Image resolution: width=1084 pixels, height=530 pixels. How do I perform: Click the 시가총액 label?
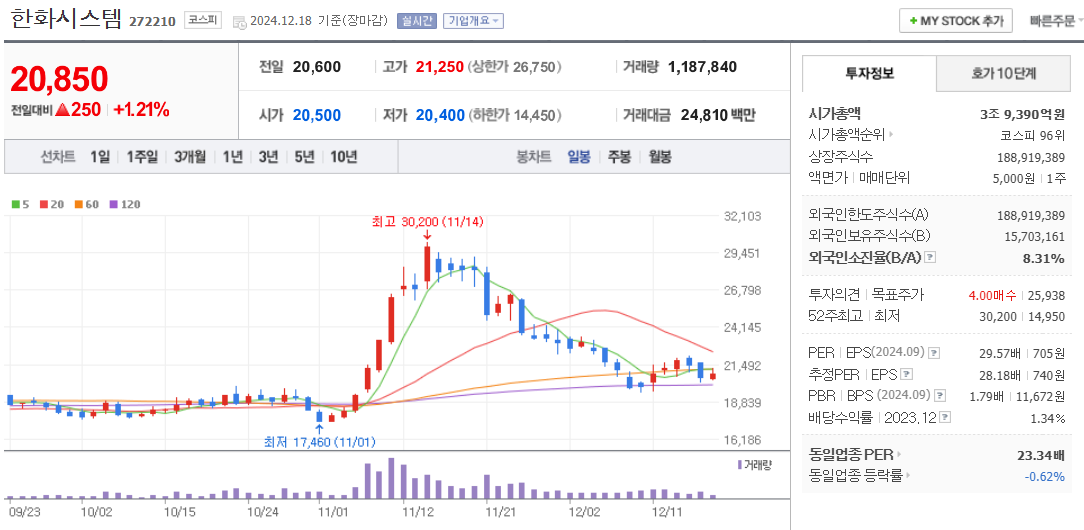(834, 113)
